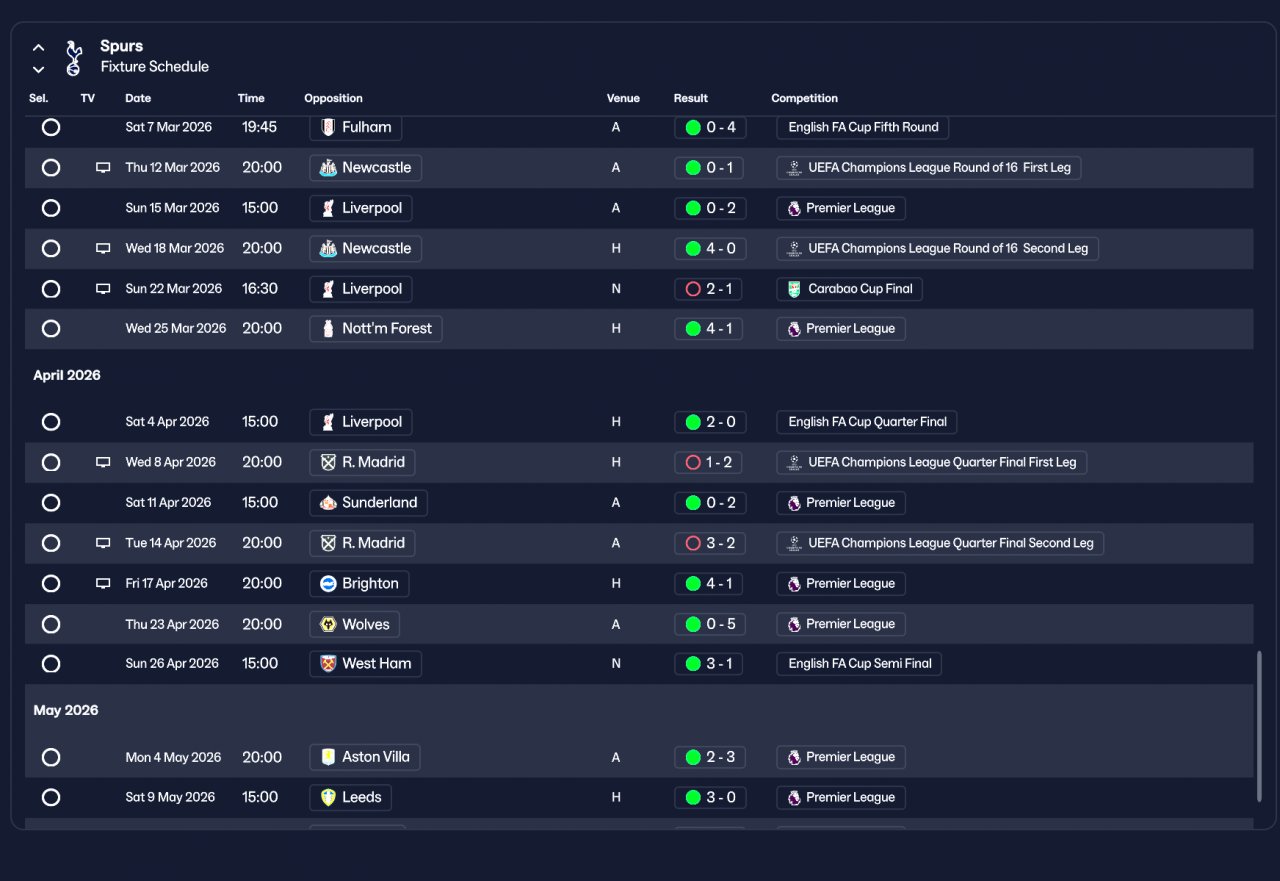Viewport: 1280px width, 881px height.
Task: Open Liverpool from the Sat 4 Apr fixture
Action: pyautogui.click(x=361, y=422)
